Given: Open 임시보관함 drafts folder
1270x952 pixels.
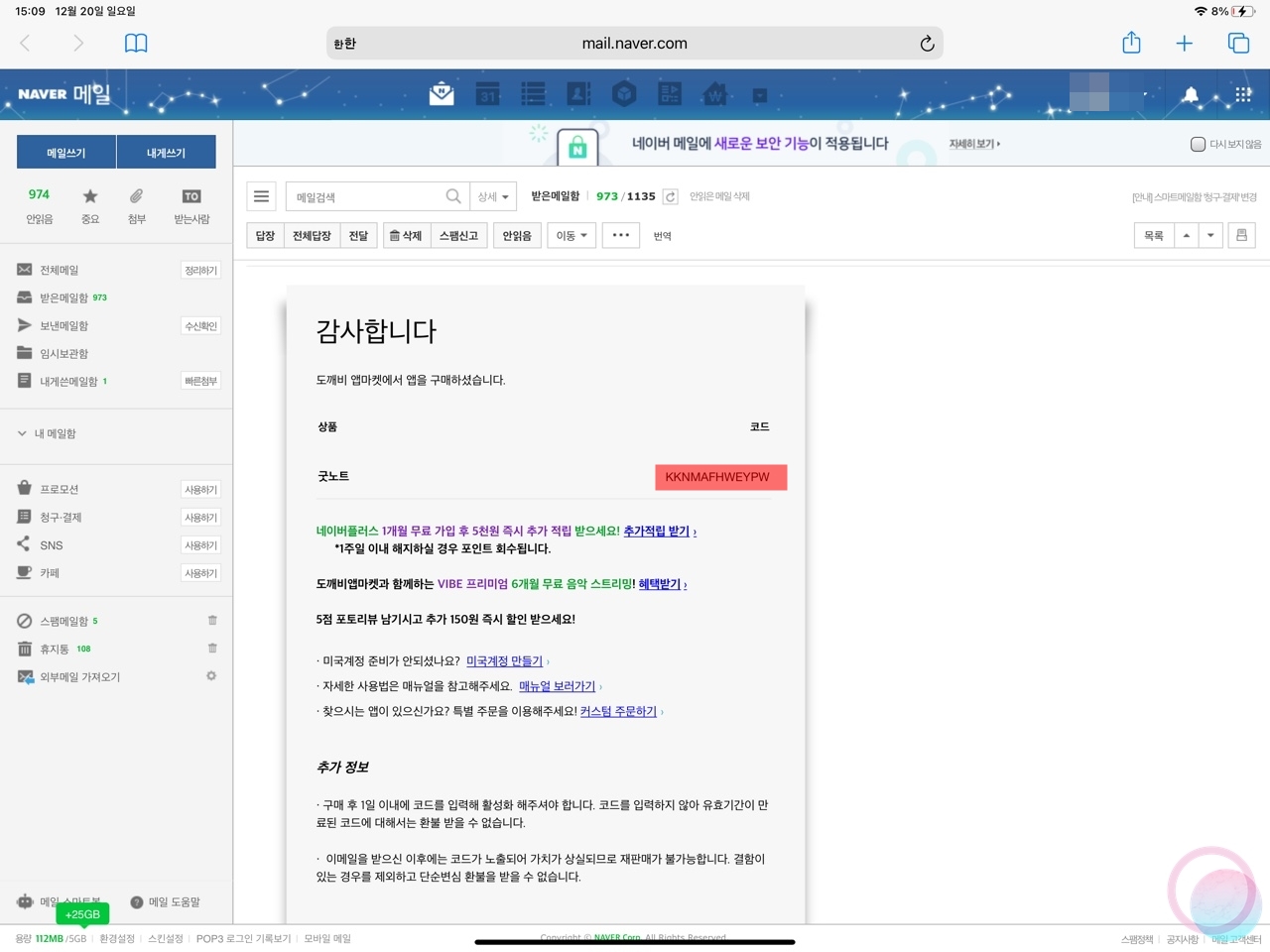Looking at the screenshot, I should tap(63, 353).
